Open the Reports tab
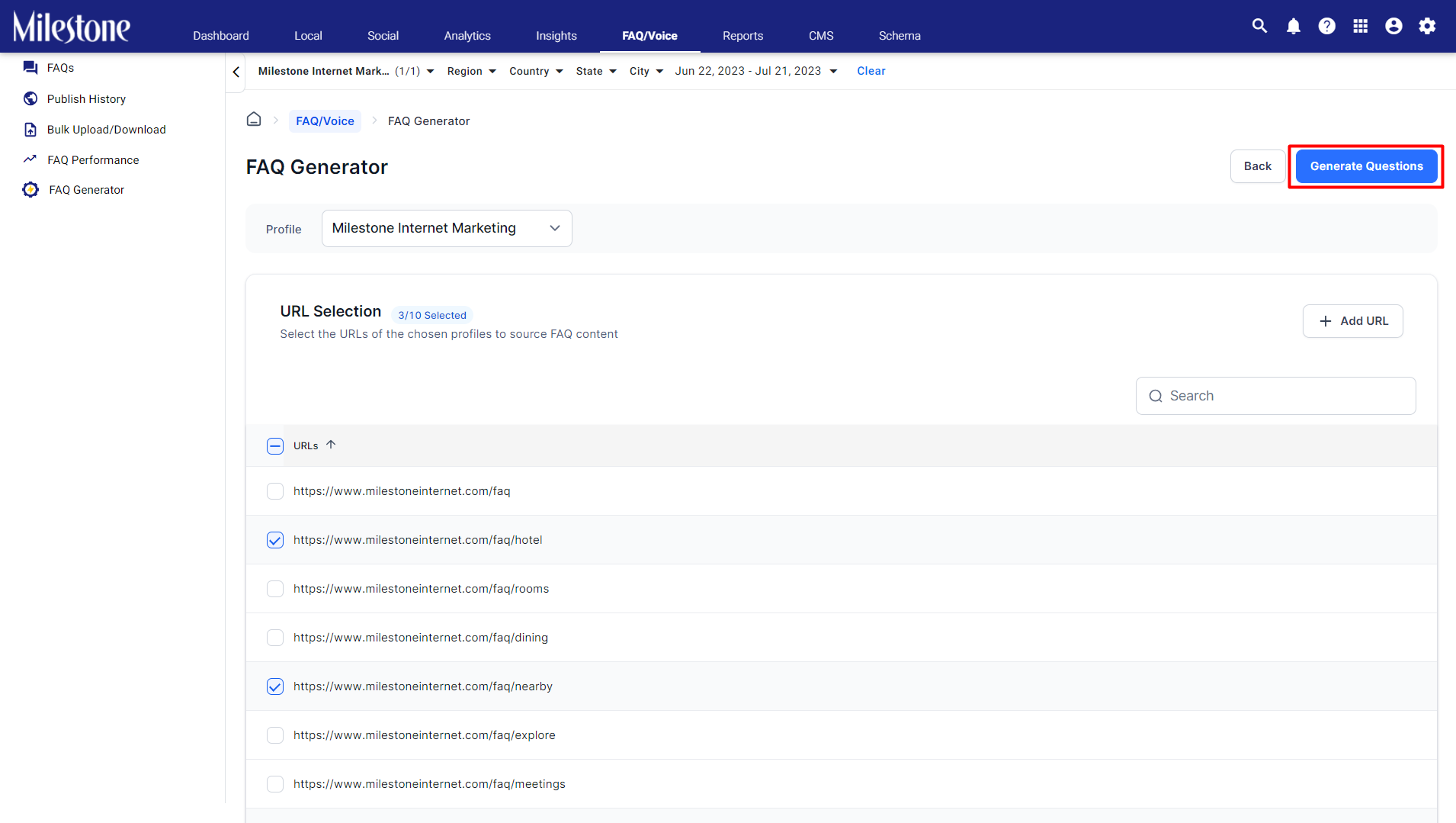Screen dimensions: 1456x823 [x=742, y=36]
